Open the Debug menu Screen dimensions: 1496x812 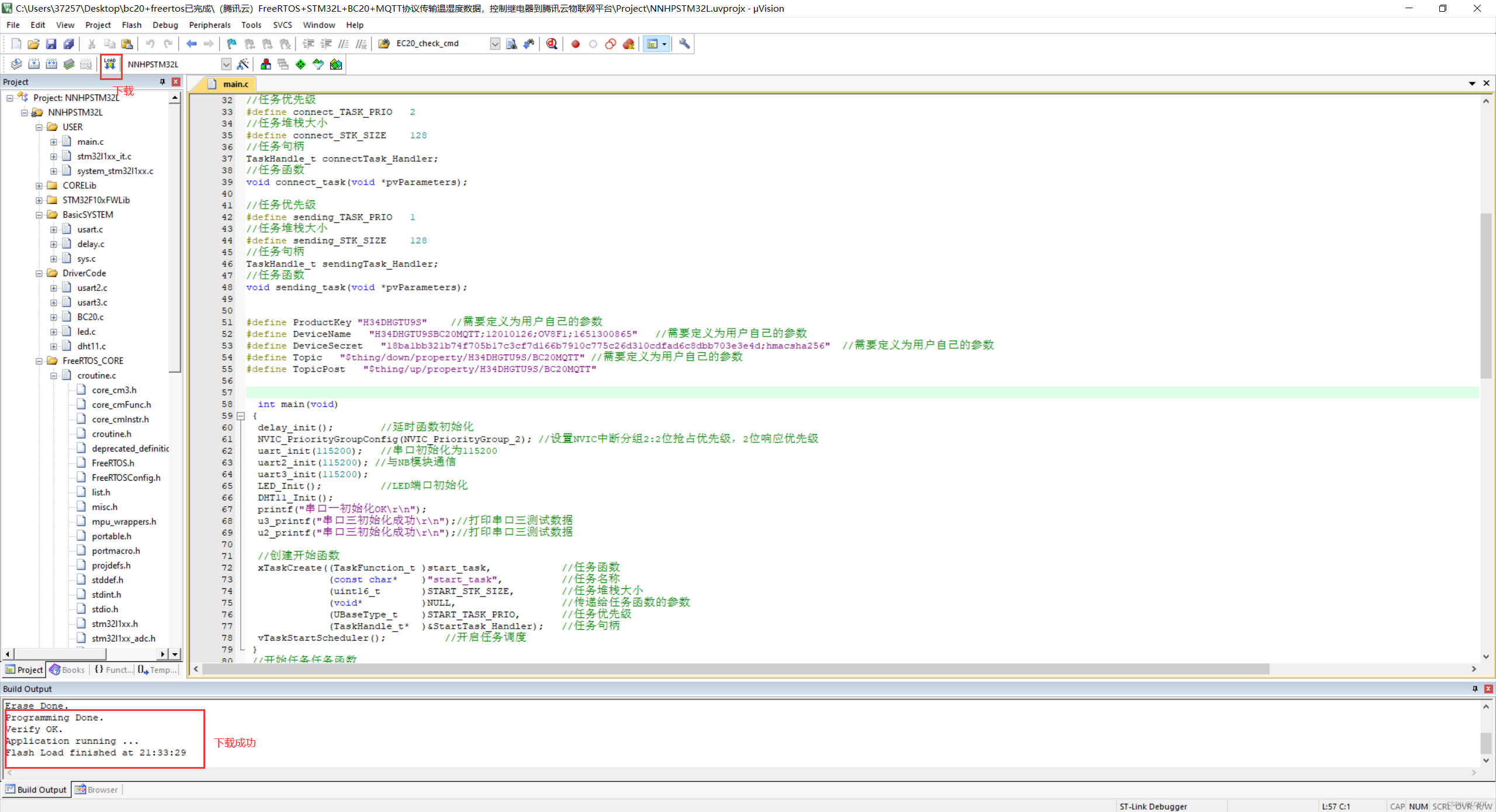pos(165,25)
